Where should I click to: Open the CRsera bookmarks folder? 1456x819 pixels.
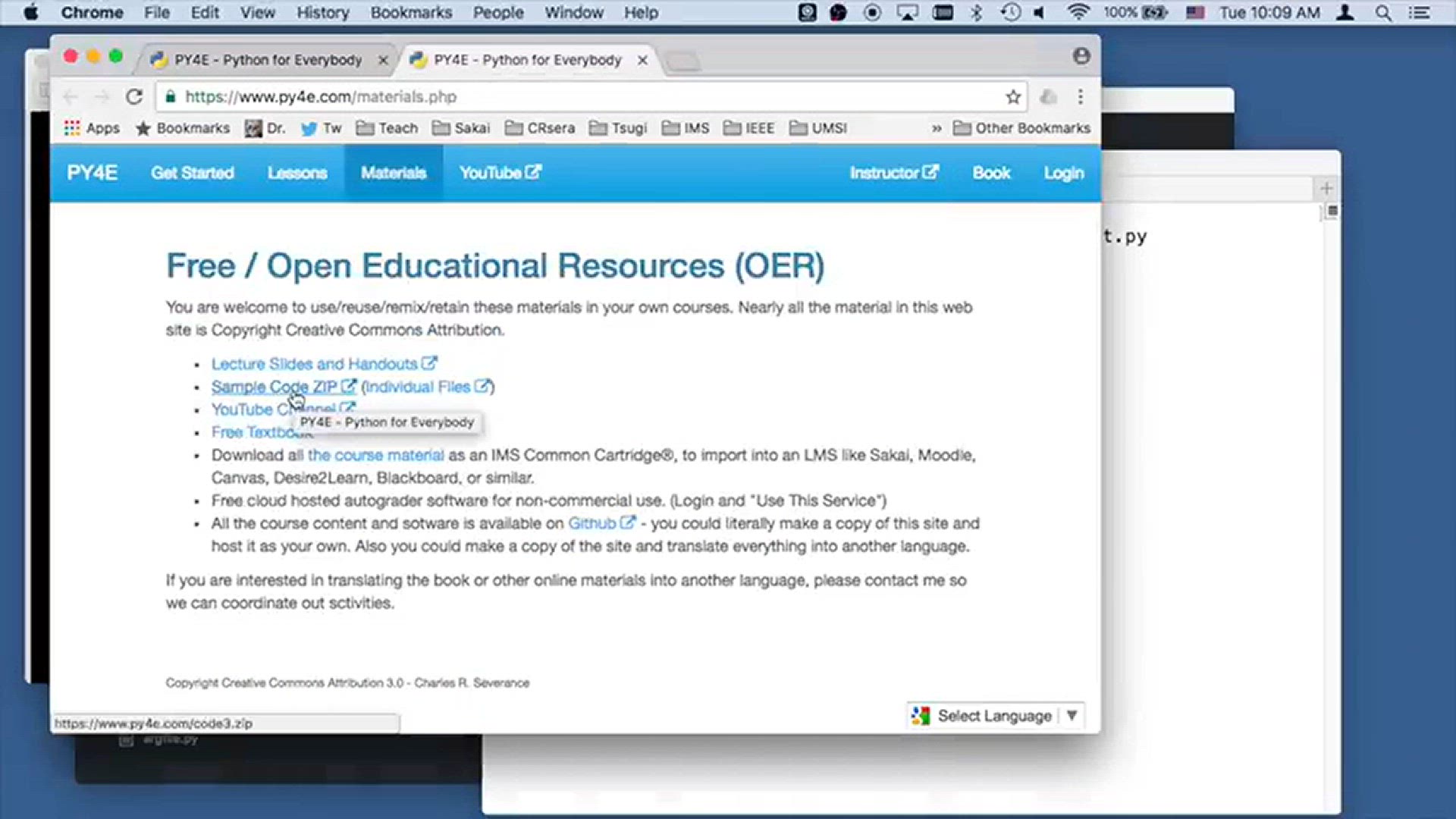tap(540, 128)
